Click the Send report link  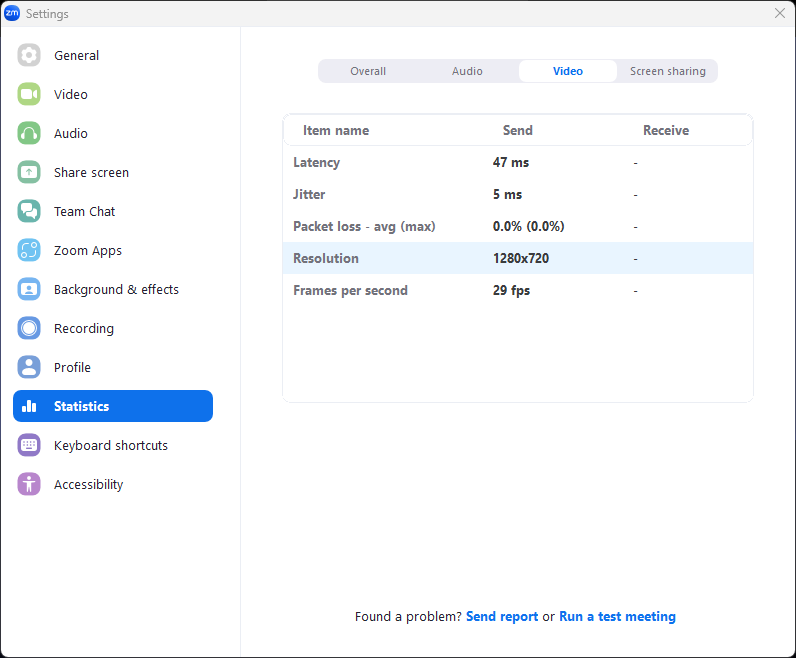tap(502, 617)
